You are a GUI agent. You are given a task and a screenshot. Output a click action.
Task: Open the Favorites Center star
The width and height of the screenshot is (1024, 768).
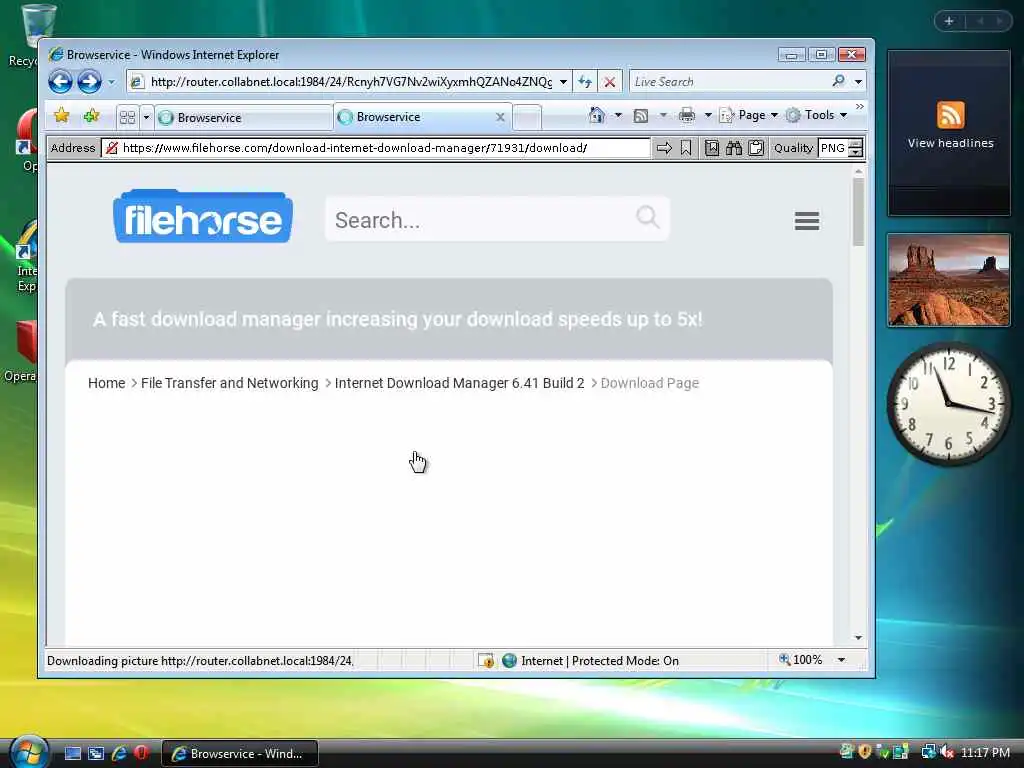pos(61,116)
